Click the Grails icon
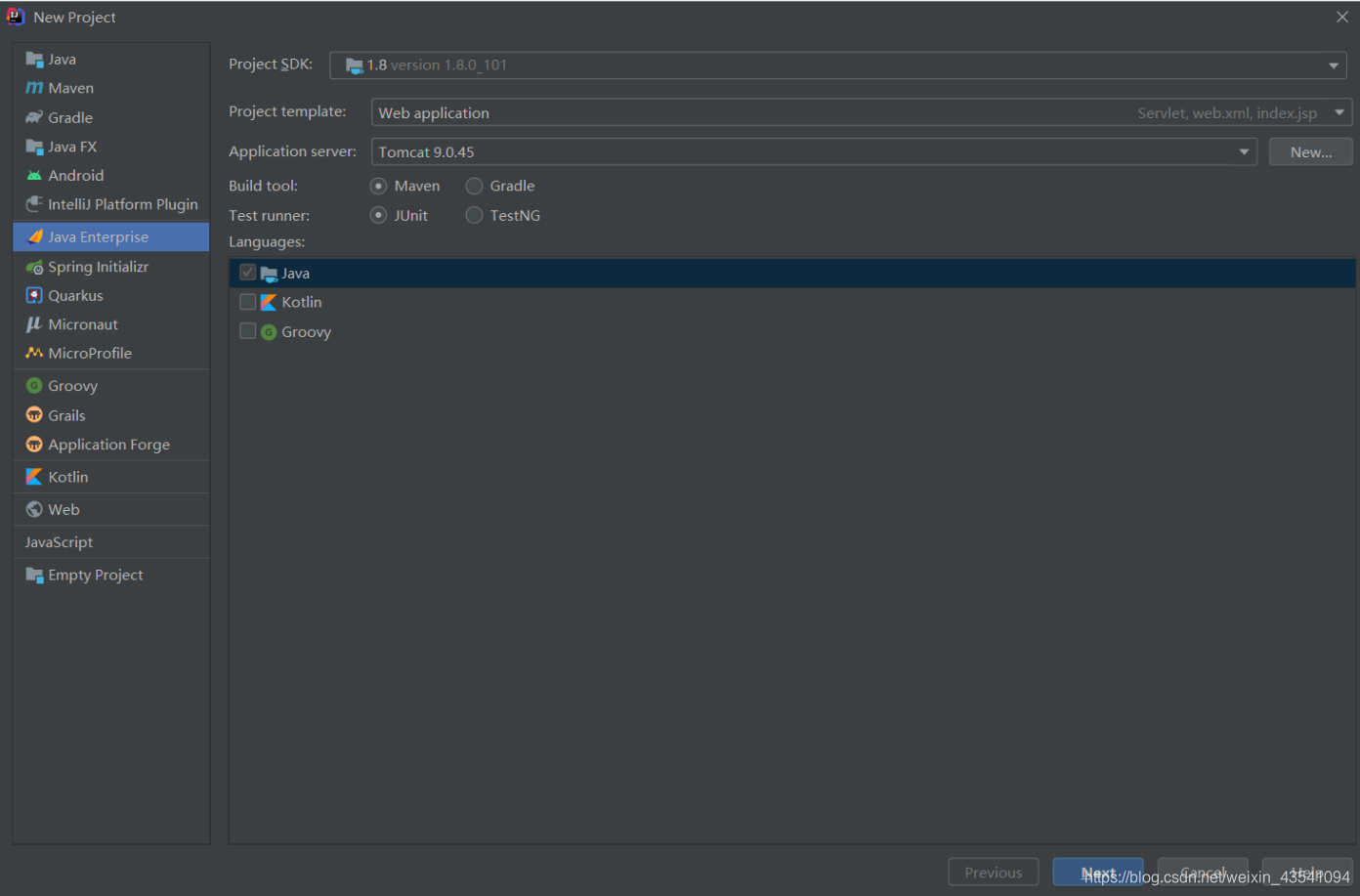1360x896 pixels. tap(34, 415)
